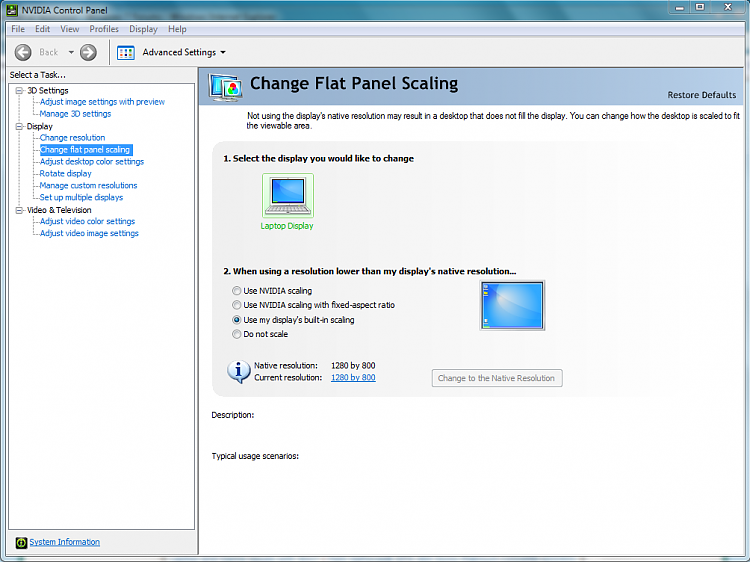The image size is (750, 562).
Task: Open the Profiles menu
Action: point(104,29)
